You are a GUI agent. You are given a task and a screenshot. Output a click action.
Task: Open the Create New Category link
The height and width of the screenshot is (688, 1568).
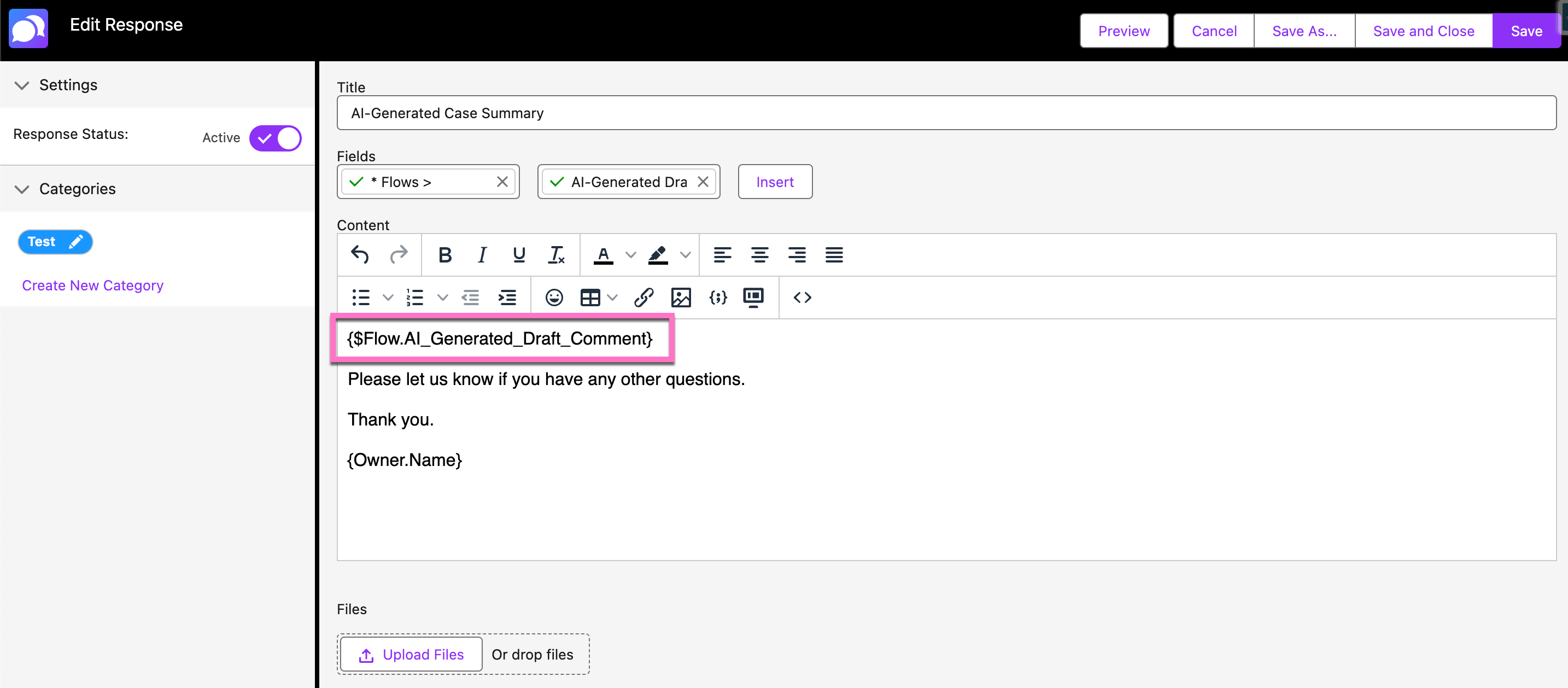[x=92, y=285]
